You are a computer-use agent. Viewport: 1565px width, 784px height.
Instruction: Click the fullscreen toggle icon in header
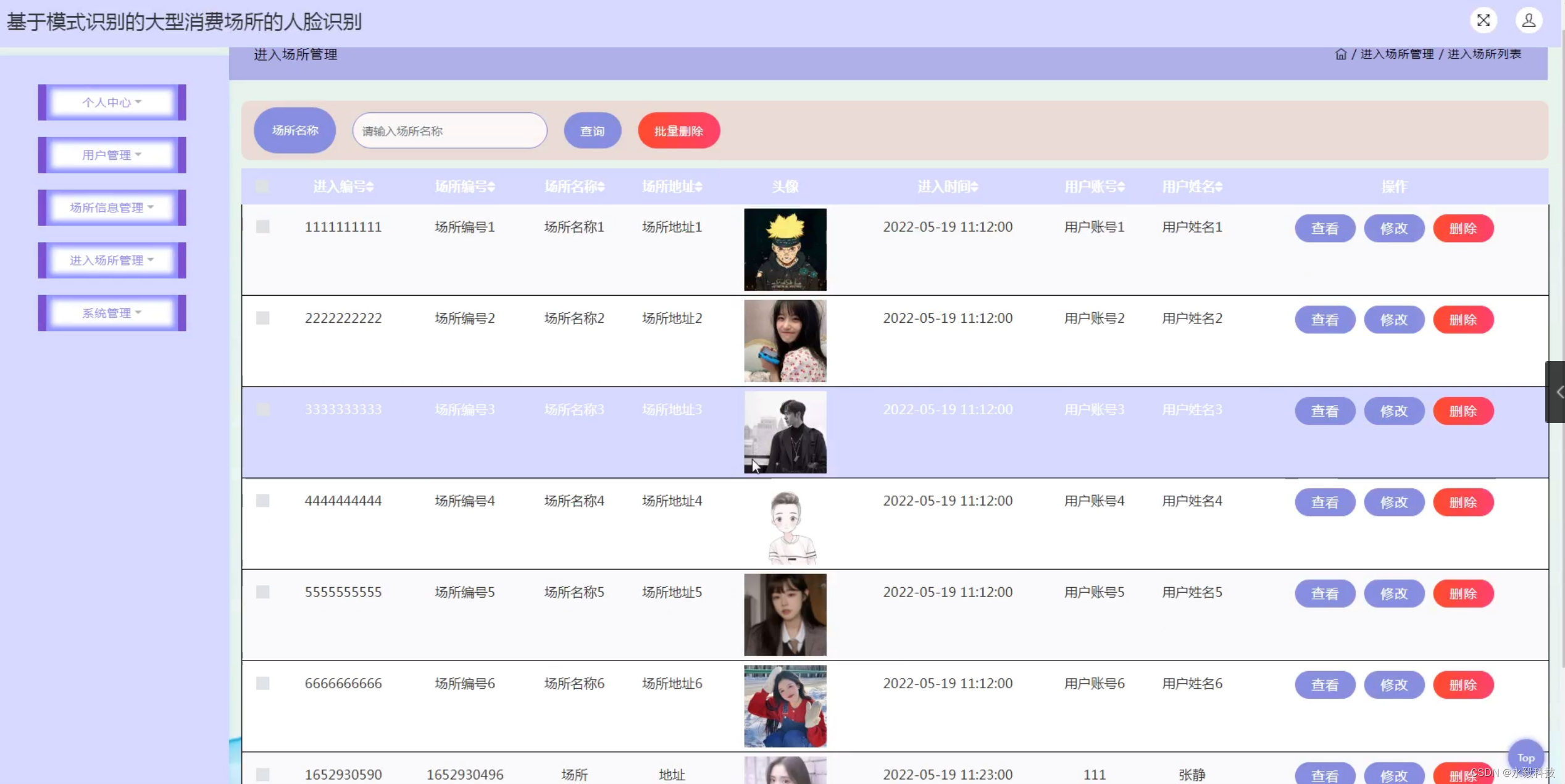[x=1483, y=20]
